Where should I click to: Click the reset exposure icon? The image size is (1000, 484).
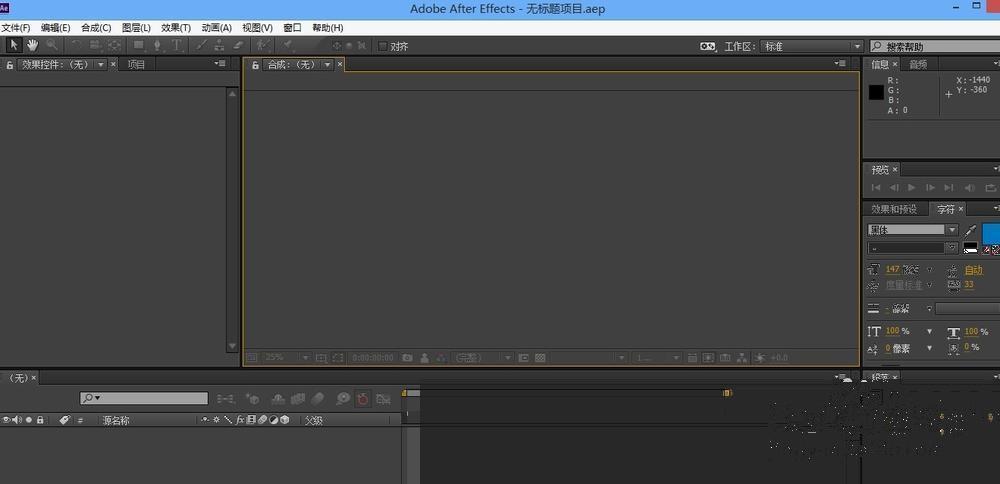(760, 358)
